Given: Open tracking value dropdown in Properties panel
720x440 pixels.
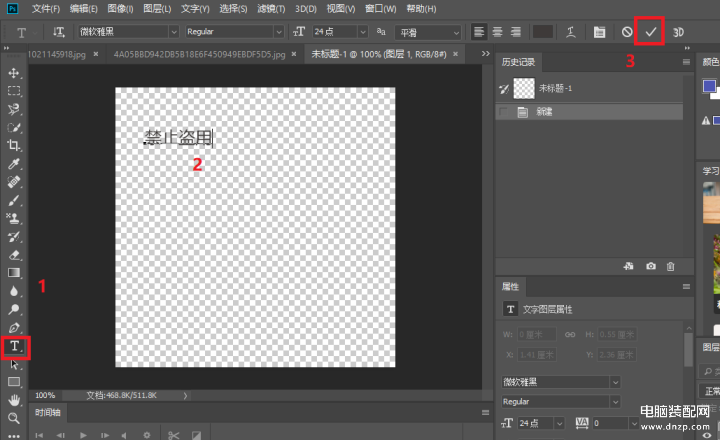Looking at the screenshot, I should coord(634,423).
